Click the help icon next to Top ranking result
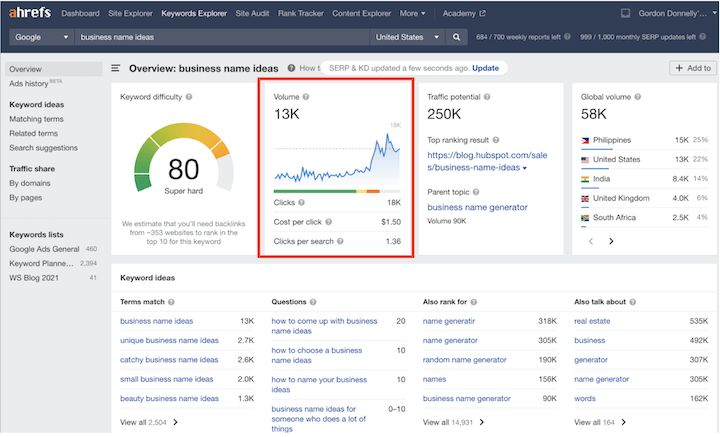Viewport: 720px width, 437px height. pos(496,140)
